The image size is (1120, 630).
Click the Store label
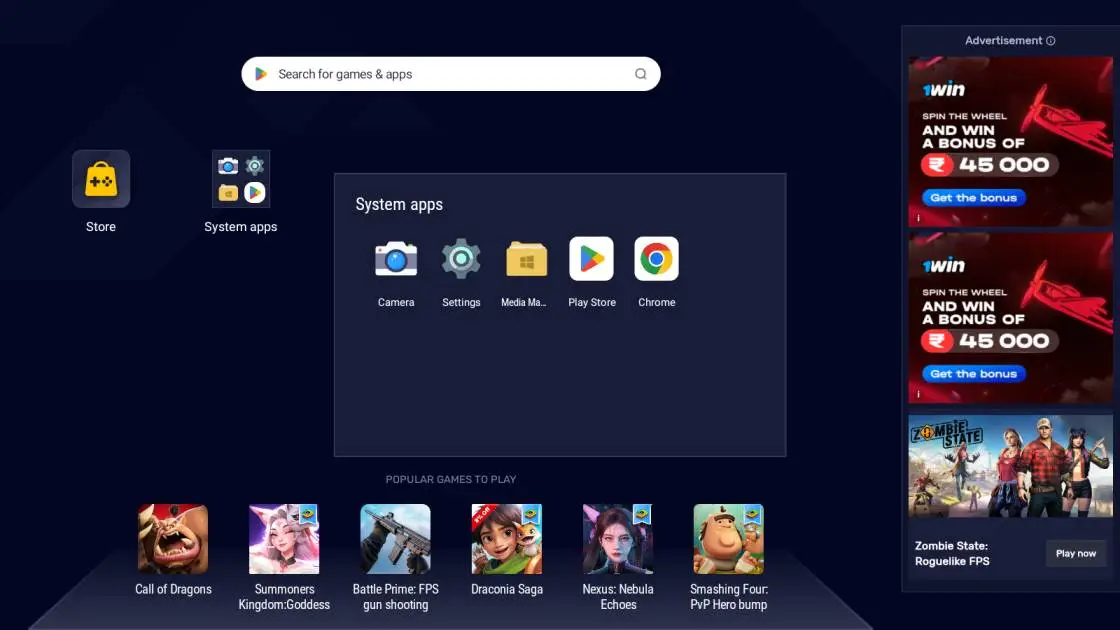click(x=101, y=226)
